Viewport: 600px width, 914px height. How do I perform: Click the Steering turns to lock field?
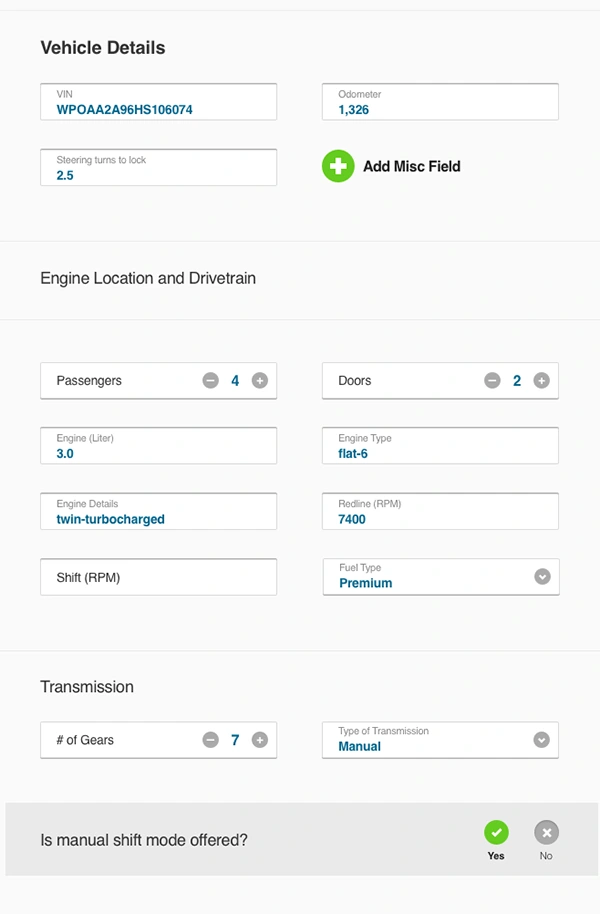click(x=158, y=168)
